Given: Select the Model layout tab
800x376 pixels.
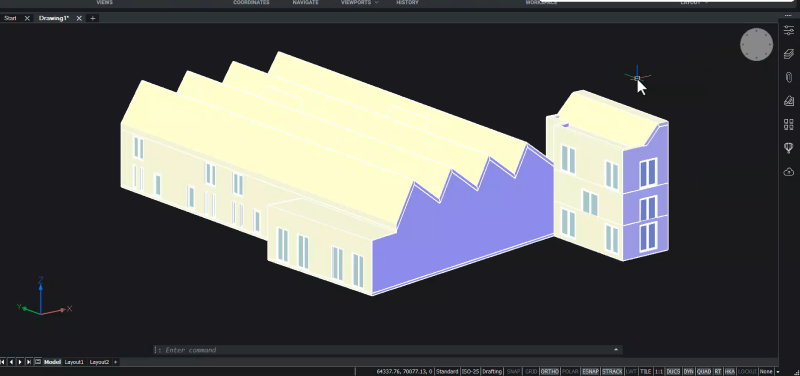Looking at the screenshot, I should 52,362.
